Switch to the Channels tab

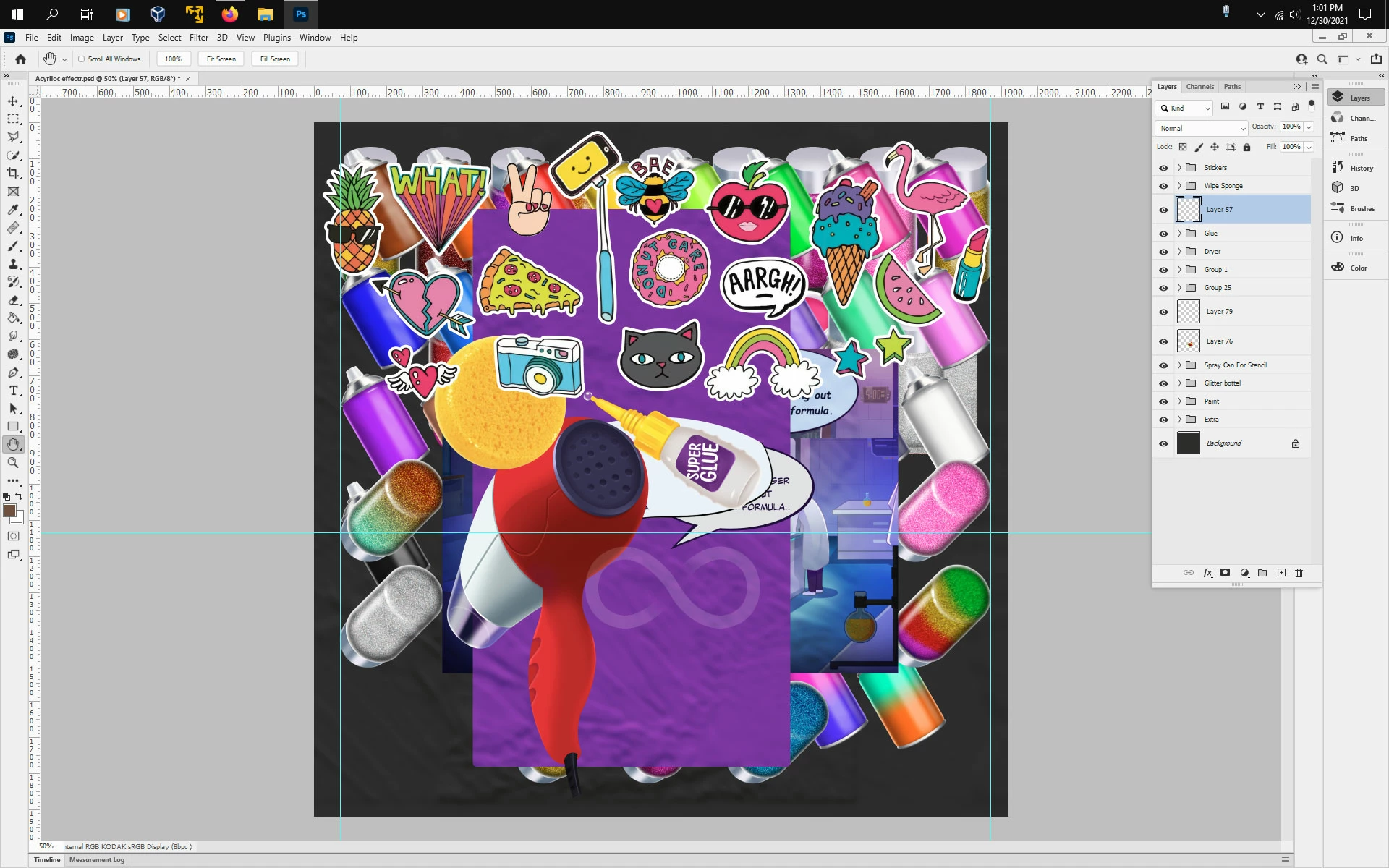(x=1199, y=87)
